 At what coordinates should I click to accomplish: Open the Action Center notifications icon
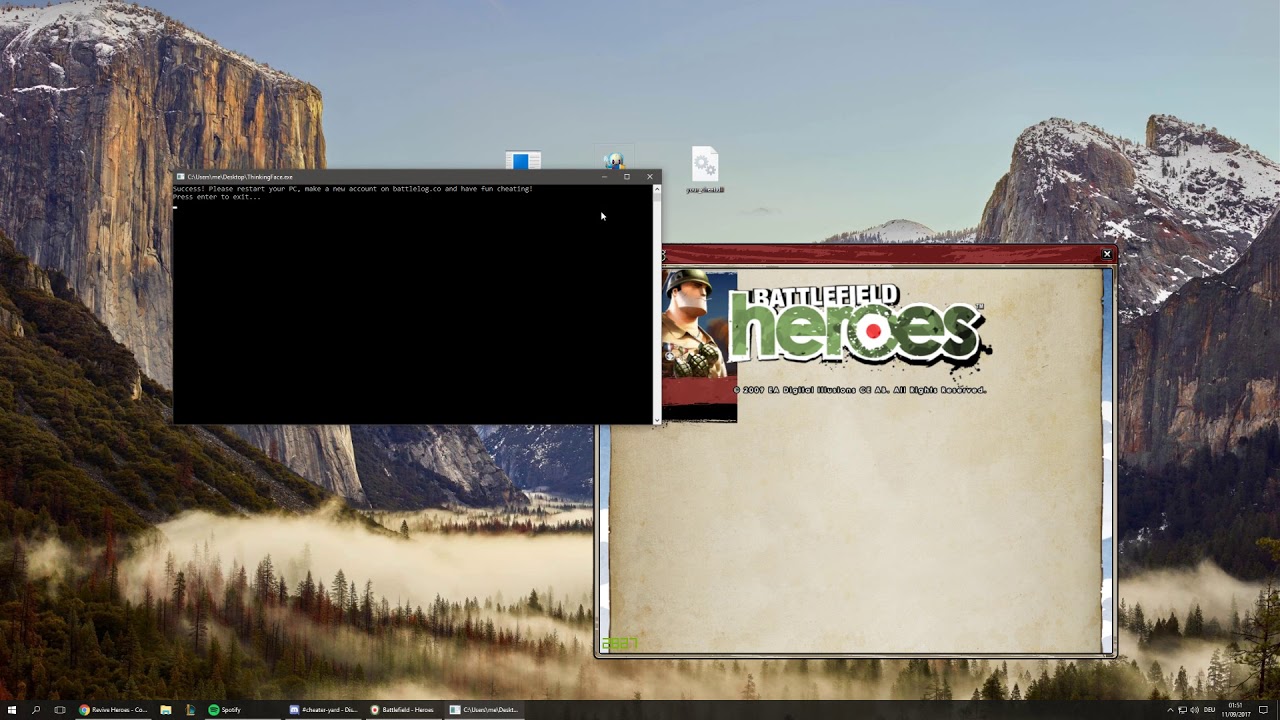tap(1263, 710)
